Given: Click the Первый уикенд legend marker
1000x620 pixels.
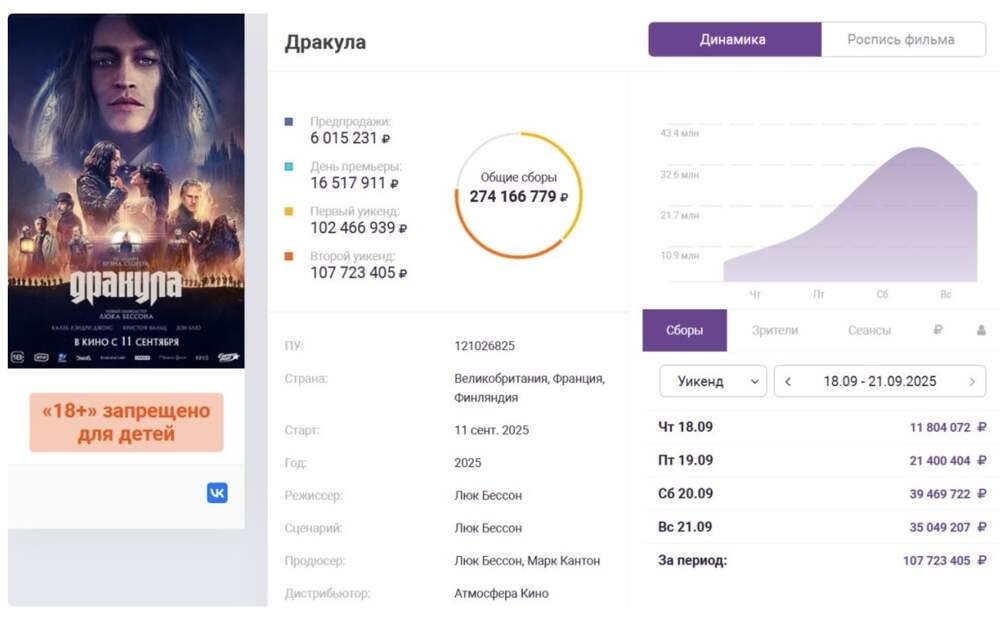Looking at the screenshot, I should (289, 212).
